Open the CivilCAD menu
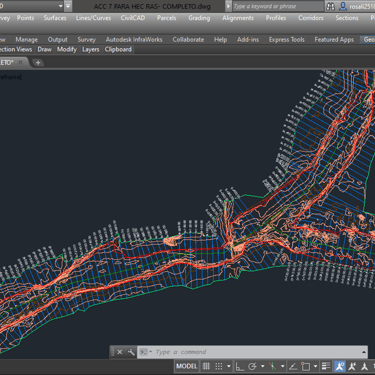 tap(133, 18)
